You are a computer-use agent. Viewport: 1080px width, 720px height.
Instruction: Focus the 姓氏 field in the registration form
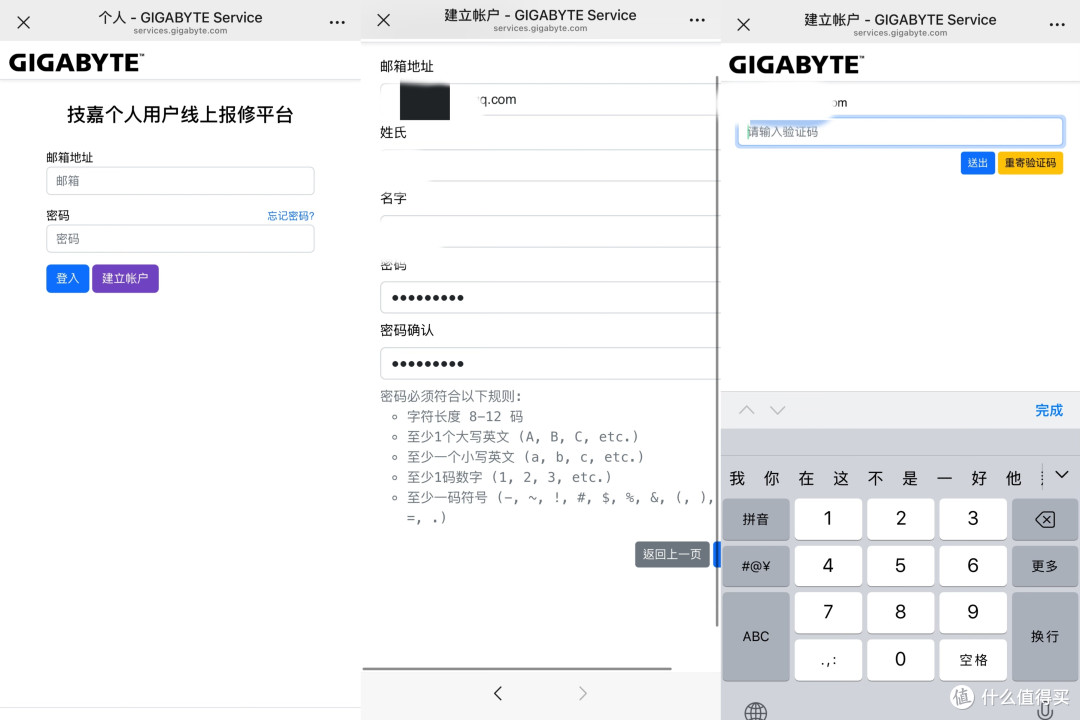coord(550,165)
